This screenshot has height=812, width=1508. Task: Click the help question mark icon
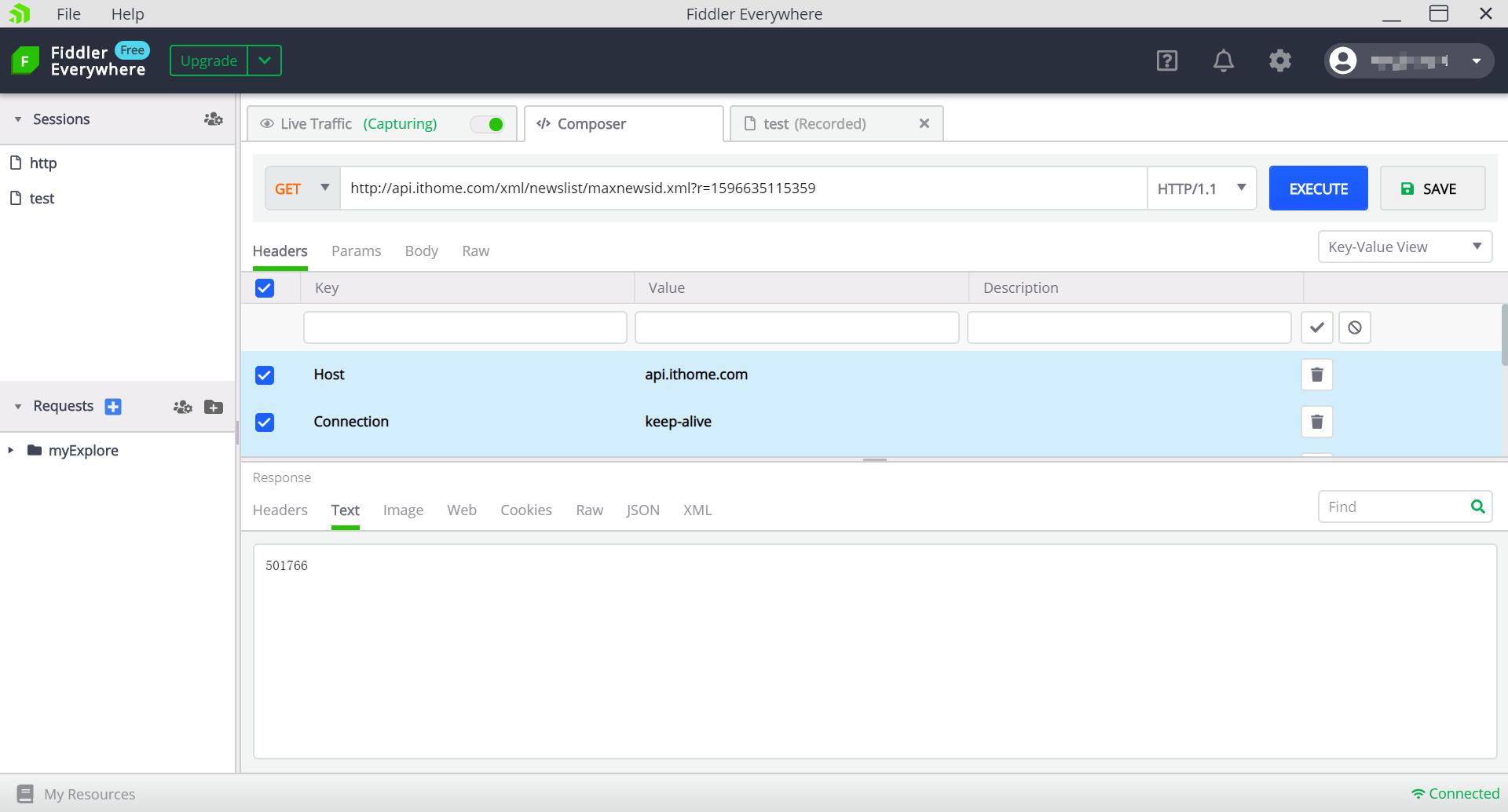pos(1166,60)
